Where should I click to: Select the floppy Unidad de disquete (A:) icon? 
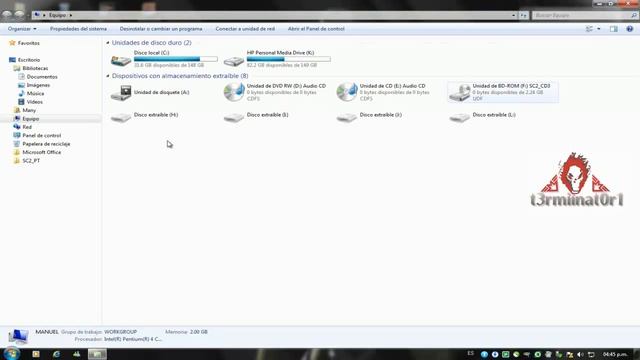(x=121, y=93)
